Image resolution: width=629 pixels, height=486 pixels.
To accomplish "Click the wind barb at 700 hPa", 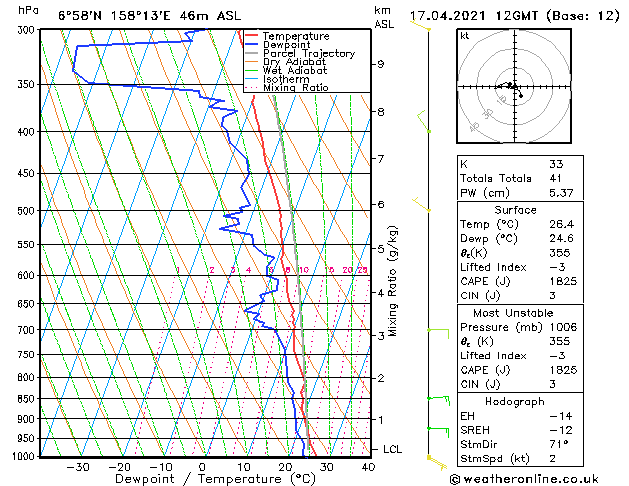I will click(438, 333).
